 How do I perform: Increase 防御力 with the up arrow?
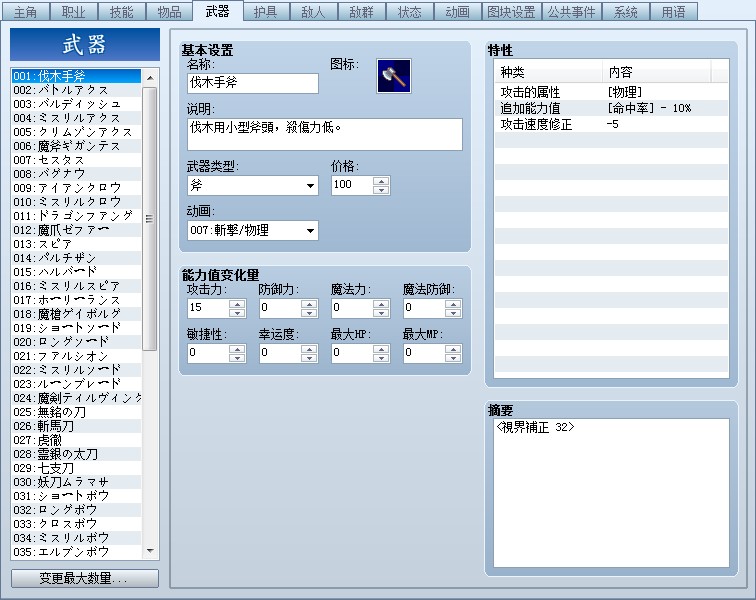click(309, 304)
